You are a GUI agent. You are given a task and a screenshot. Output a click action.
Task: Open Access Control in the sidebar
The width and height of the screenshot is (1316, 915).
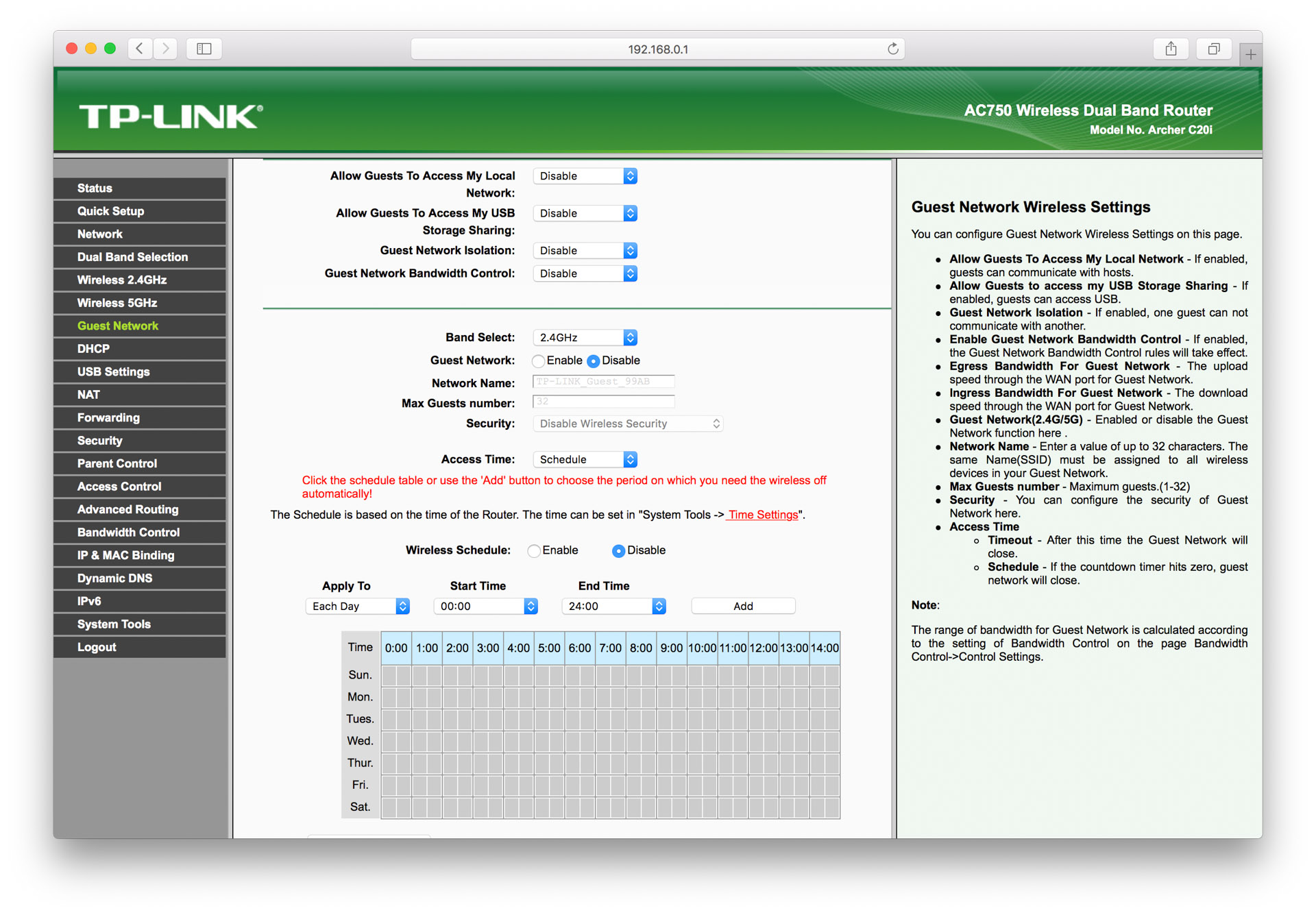click(x=140, y=487)
